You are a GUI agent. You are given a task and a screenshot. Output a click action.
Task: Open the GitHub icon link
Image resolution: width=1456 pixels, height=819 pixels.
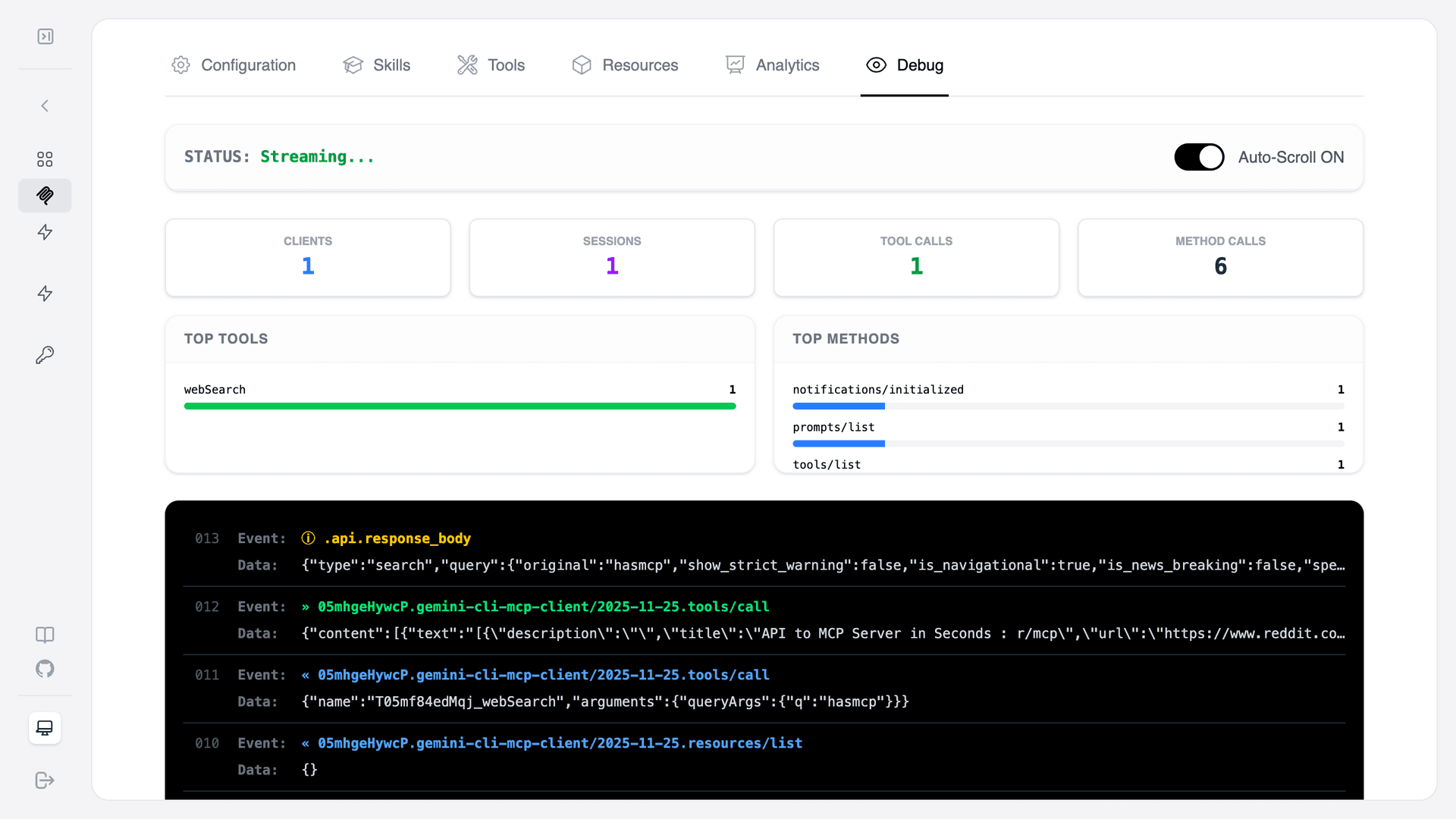pos(45,669)
